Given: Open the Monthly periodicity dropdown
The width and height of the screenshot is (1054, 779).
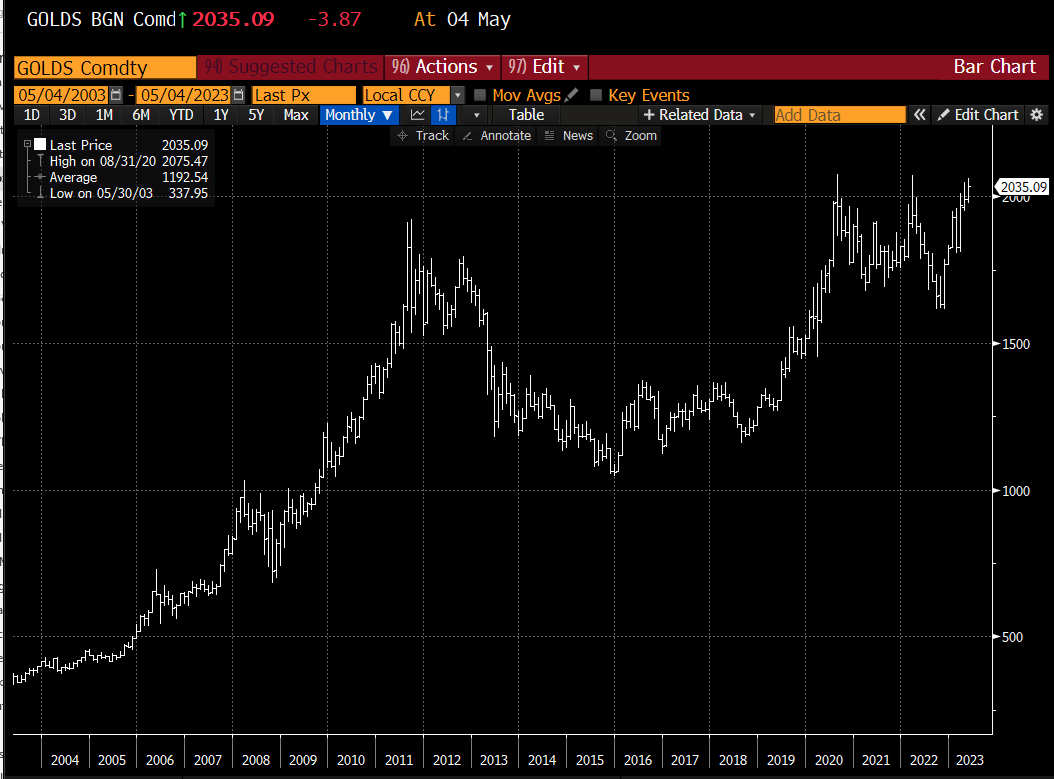Looking at the screenshot, I should (358, 114).
